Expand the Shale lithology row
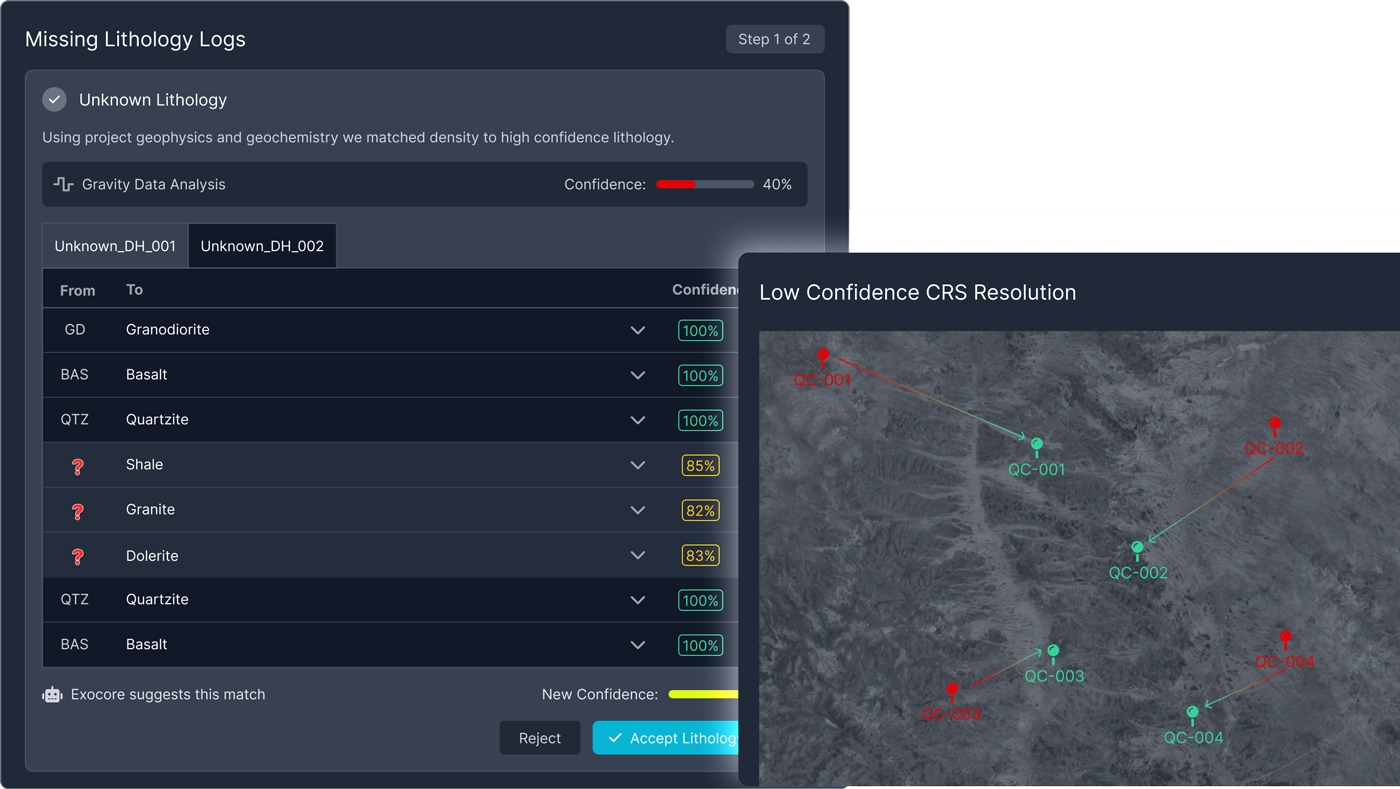 click(x=637, y=465)
